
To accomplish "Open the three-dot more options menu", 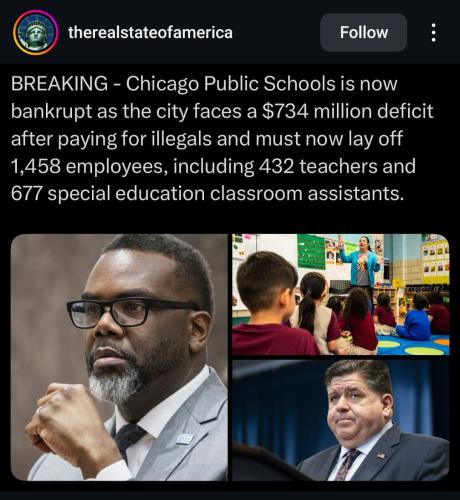I will point(433,33).
